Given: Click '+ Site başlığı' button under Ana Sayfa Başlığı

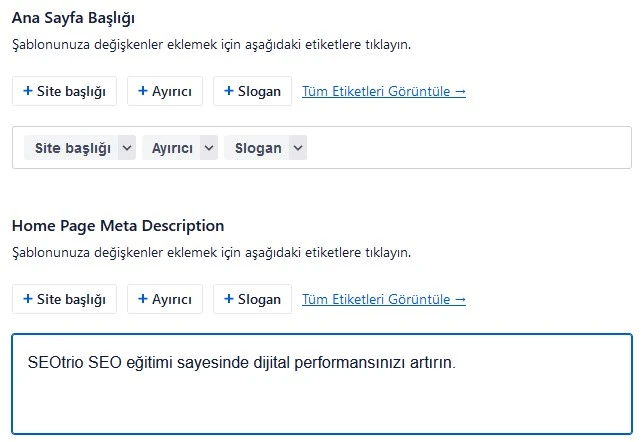Looking at the screenshot, I should pos(64,91).
